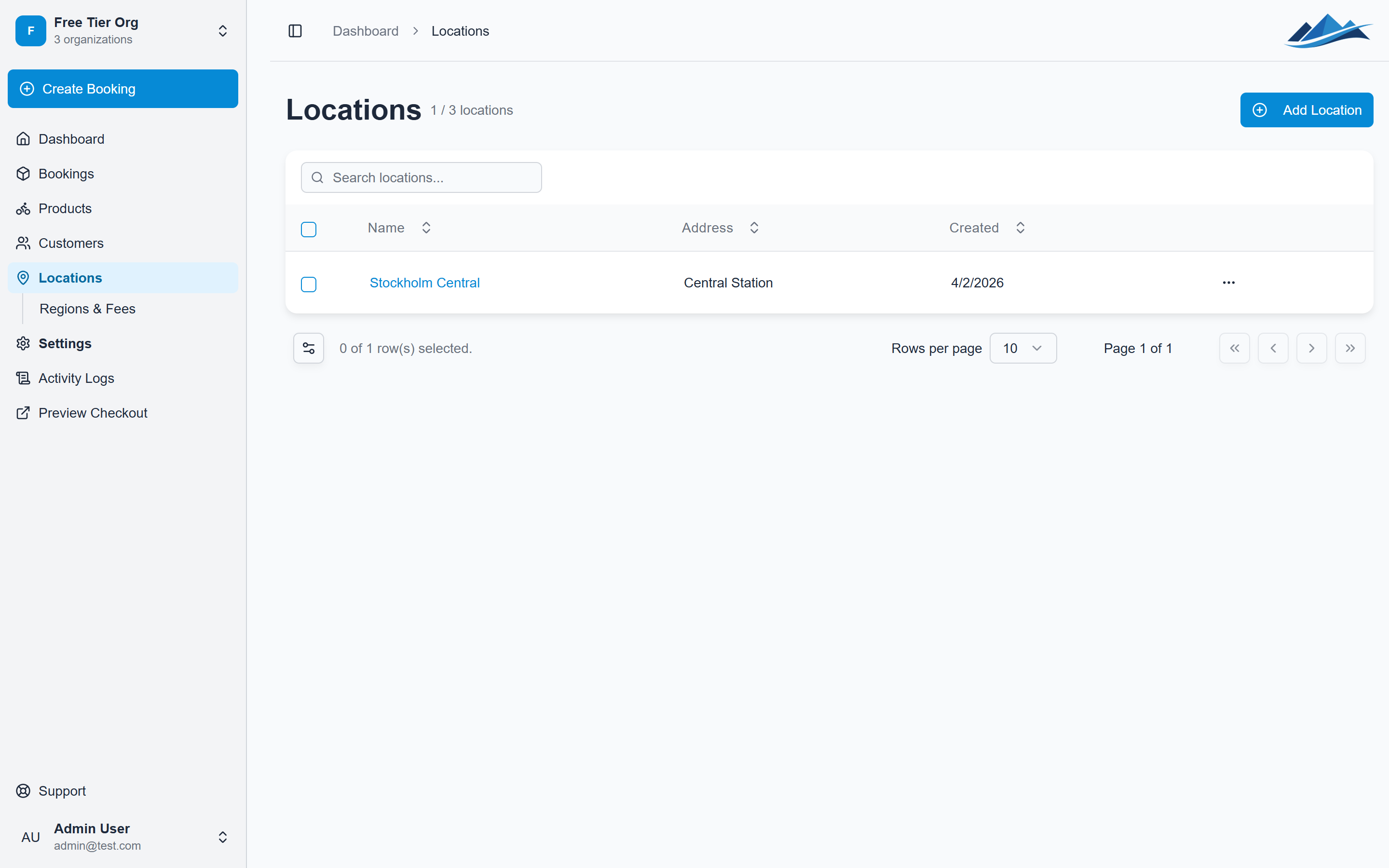Go to the first page
Image resolution: width=1389 pixels, height=868 pixels.
(x=1235, y=349)
